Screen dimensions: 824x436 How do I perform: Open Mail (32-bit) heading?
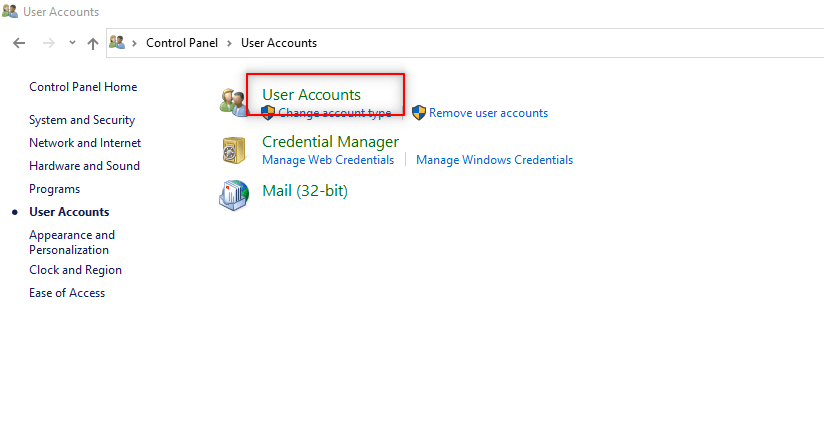(305, 191)
